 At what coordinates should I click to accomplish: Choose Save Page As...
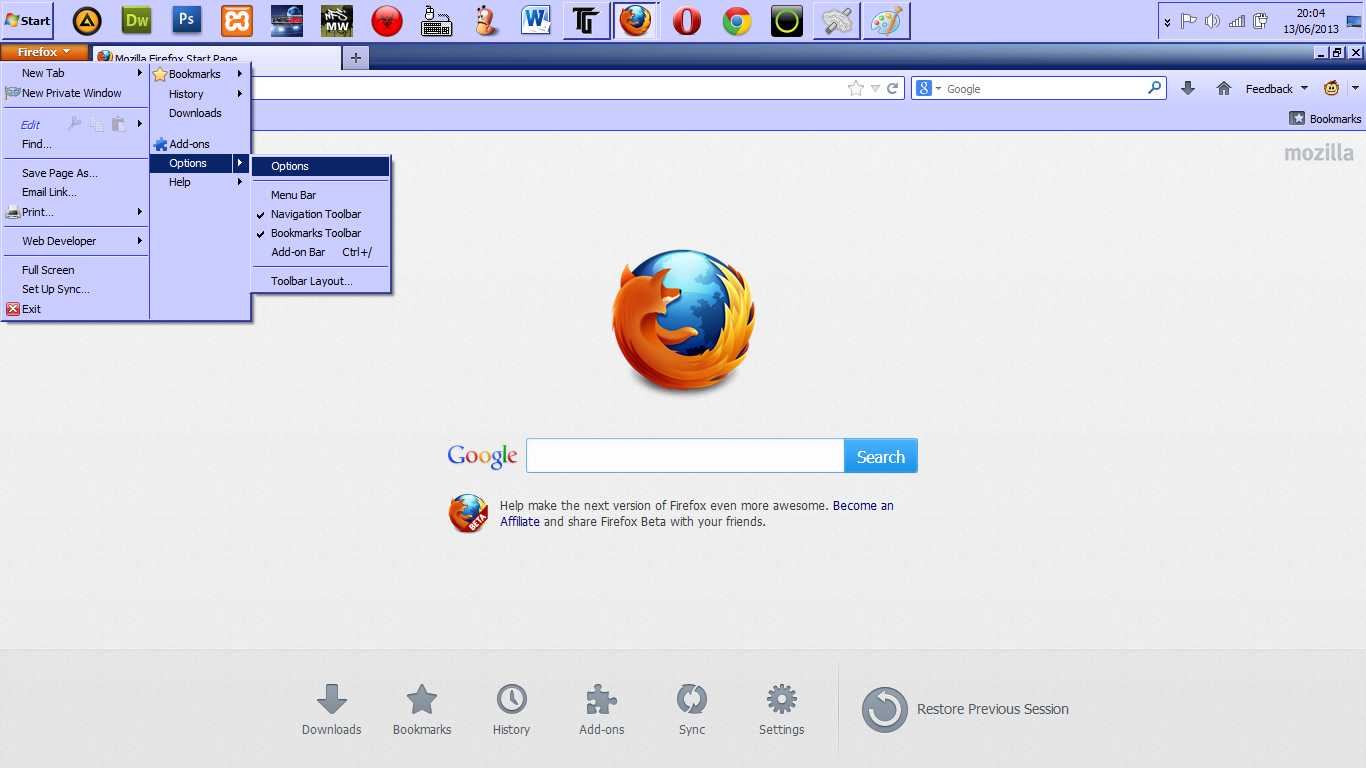point(75,173)
